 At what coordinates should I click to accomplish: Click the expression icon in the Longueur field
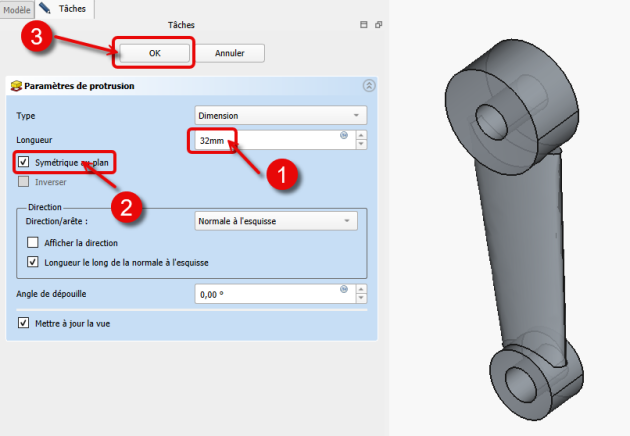pos(344,135)
